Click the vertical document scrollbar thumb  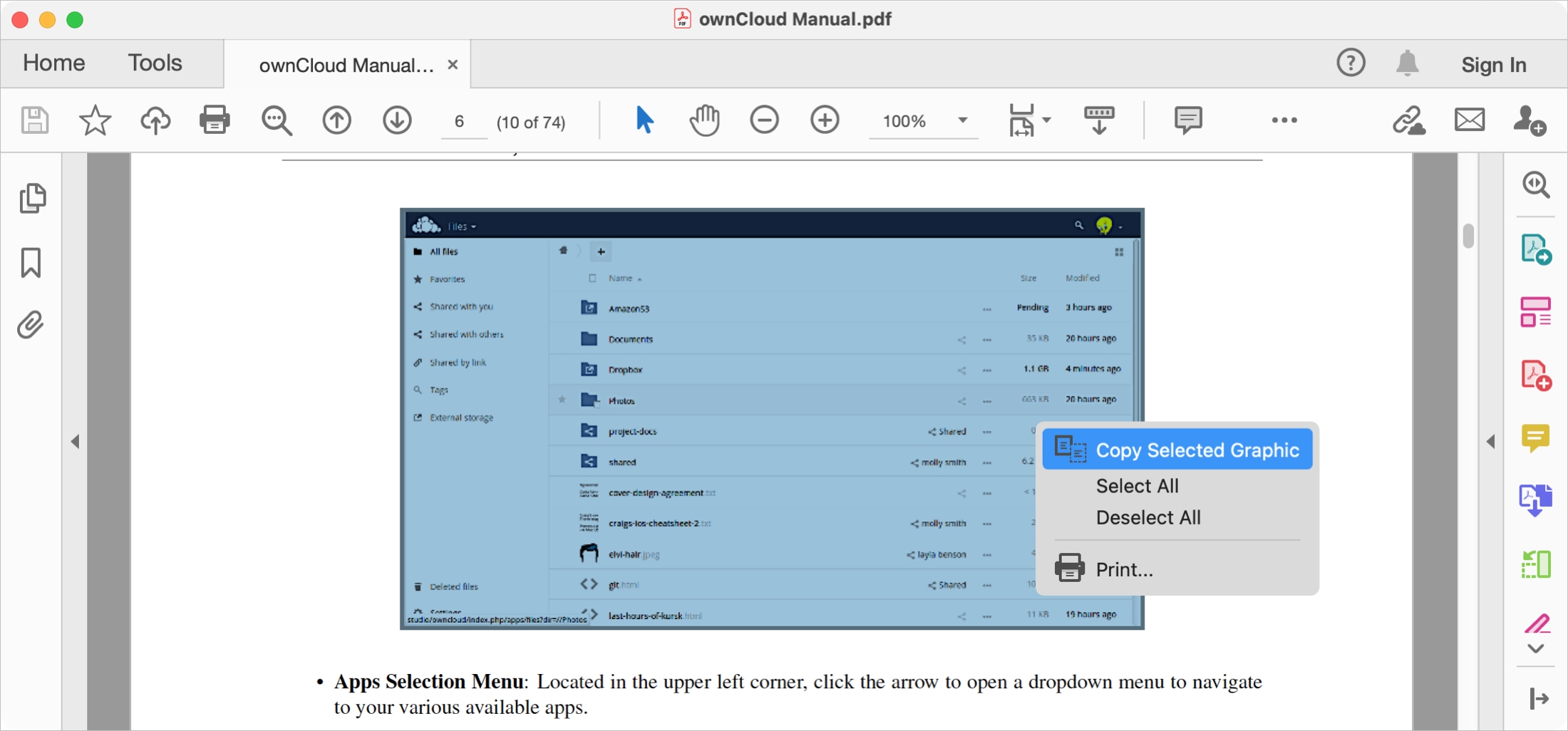(1468, 236)
